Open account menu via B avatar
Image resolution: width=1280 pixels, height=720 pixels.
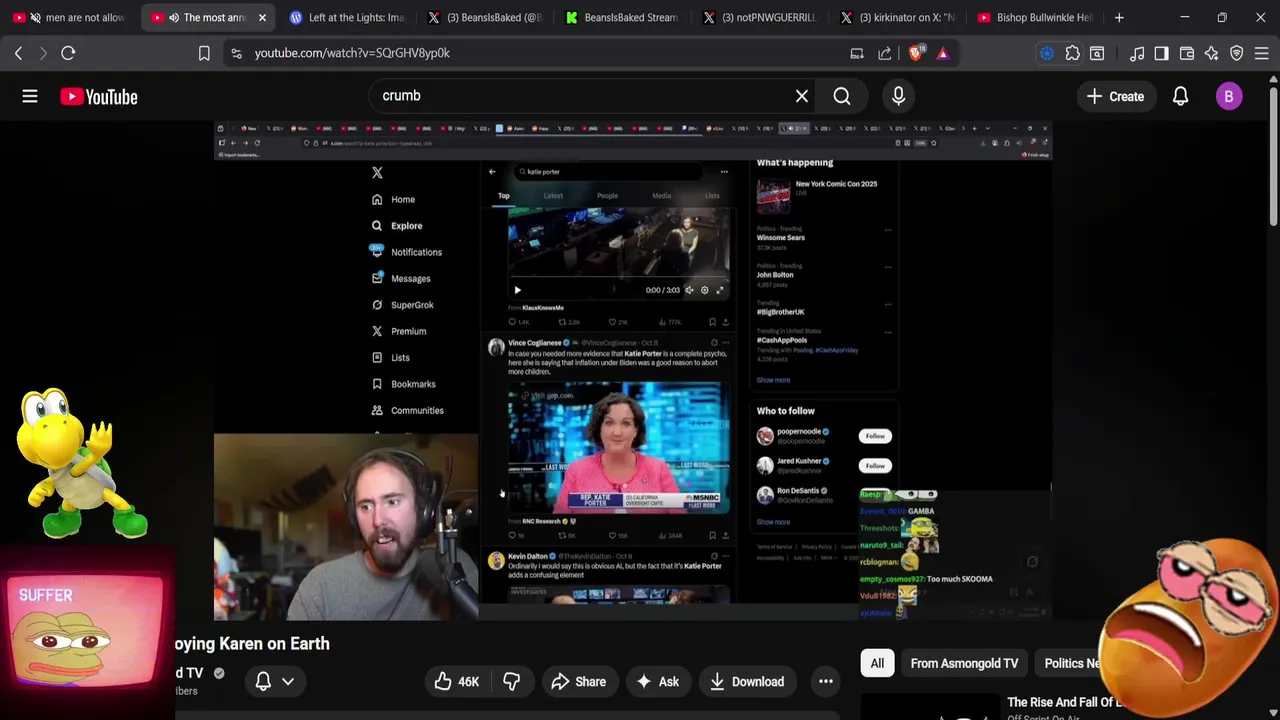coord(1229,96)
